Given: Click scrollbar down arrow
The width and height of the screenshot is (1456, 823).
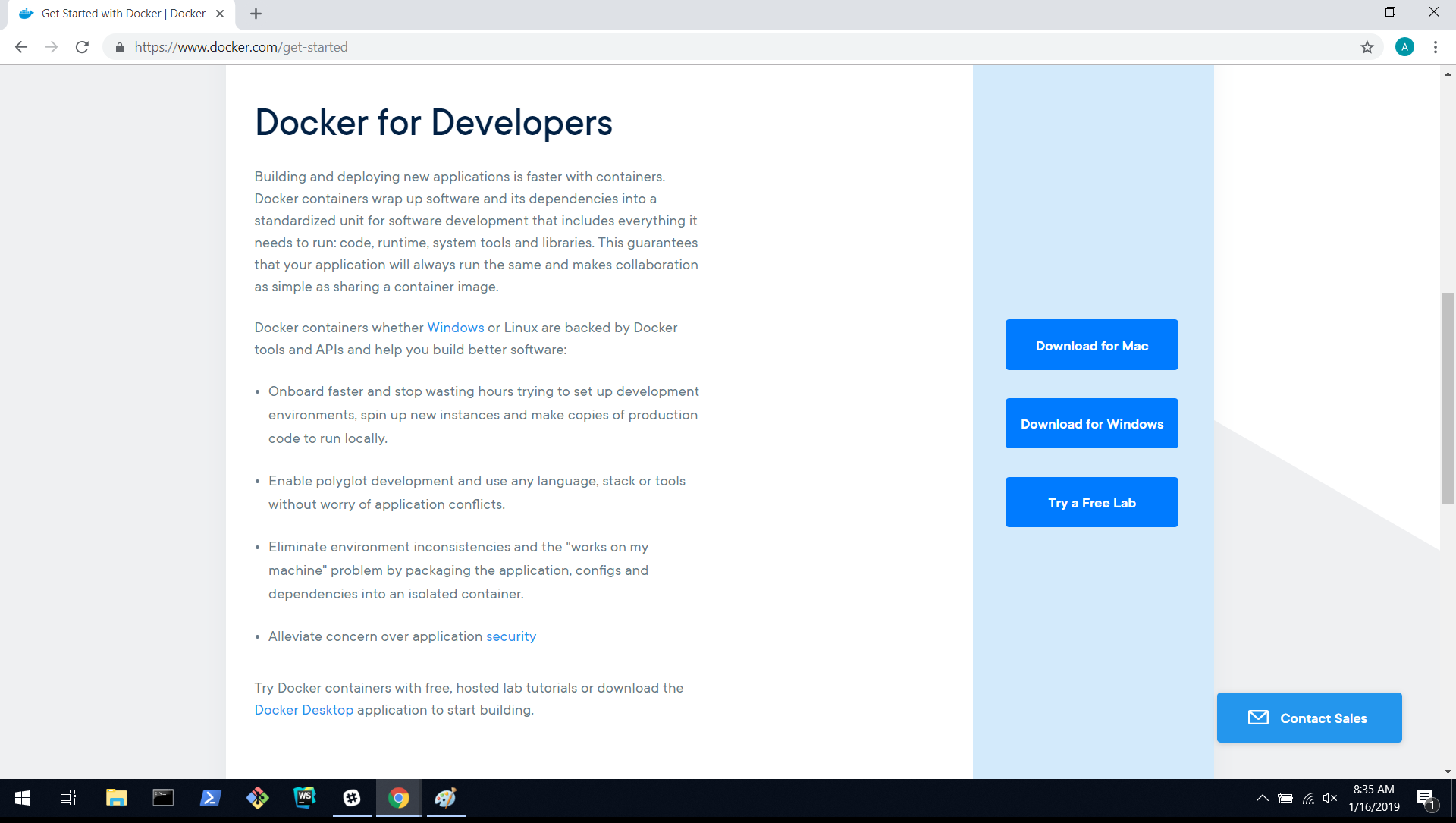Looking at the screenshot, I should point(1448,771).
